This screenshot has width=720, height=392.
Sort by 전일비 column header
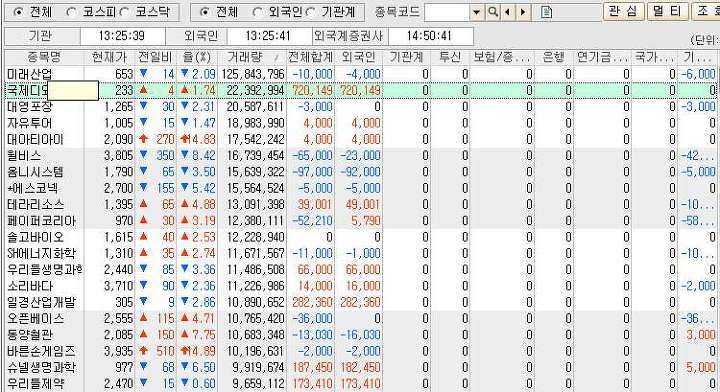pyautogui.click(x=155, y=57)
